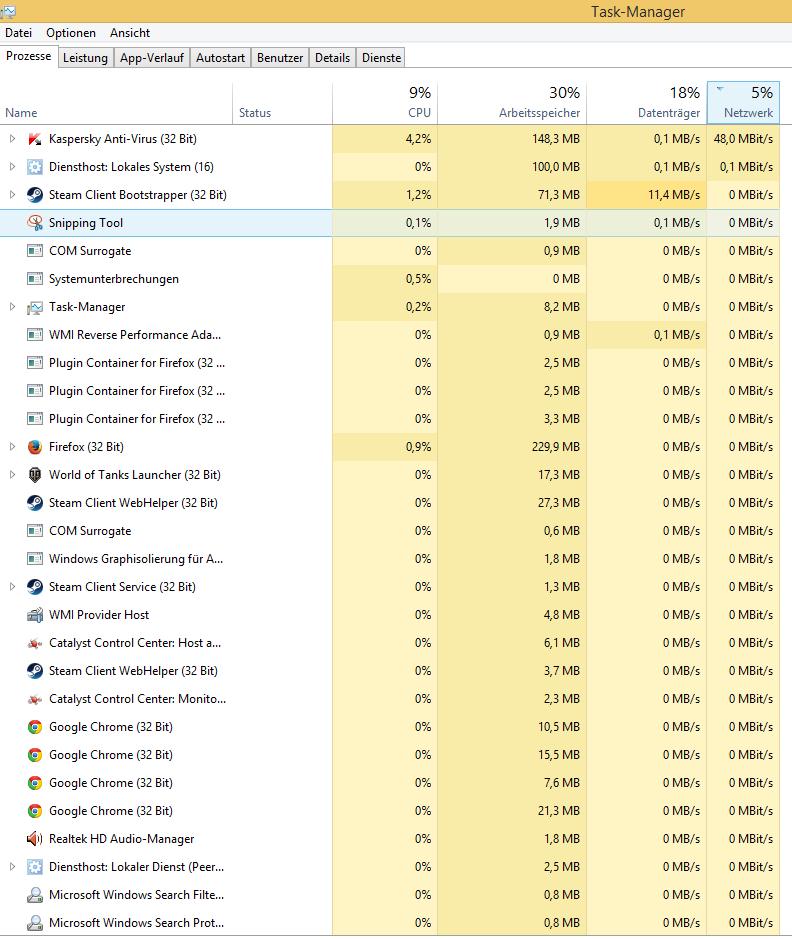Select the Systemunterbrechungen process name

[114, 279]
